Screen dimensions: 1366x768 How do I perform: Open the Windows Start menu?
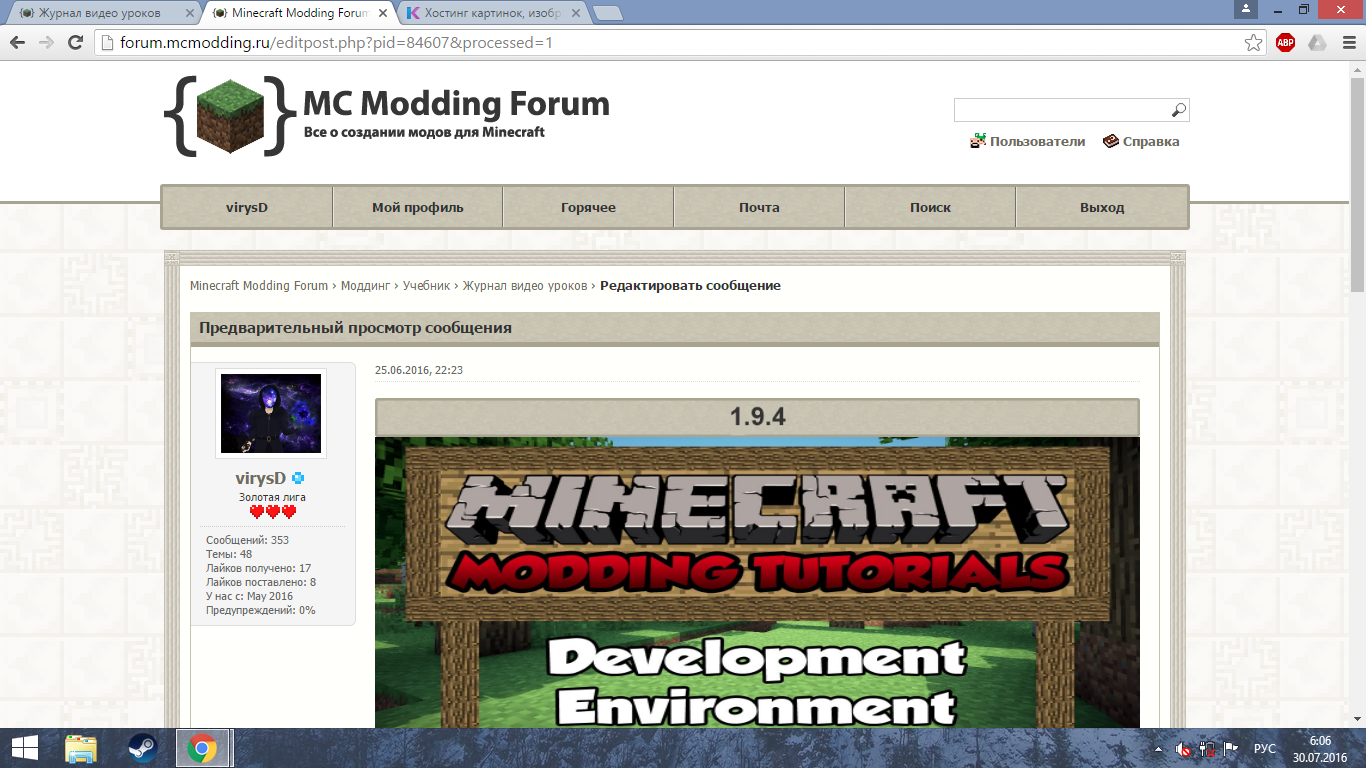(x=25, y=748)
